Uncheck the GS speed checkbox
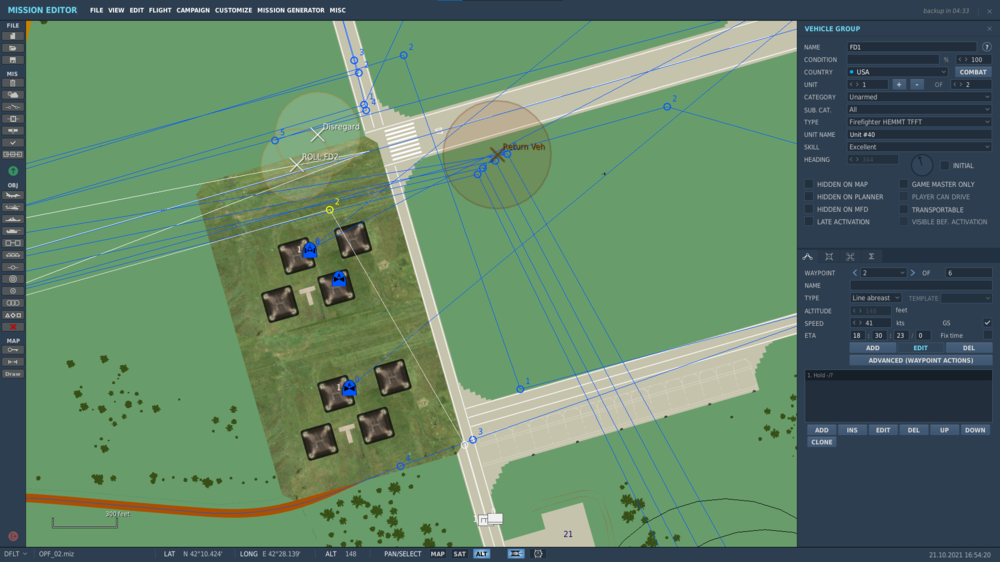Screen dimensions: 1000x562 987,323
